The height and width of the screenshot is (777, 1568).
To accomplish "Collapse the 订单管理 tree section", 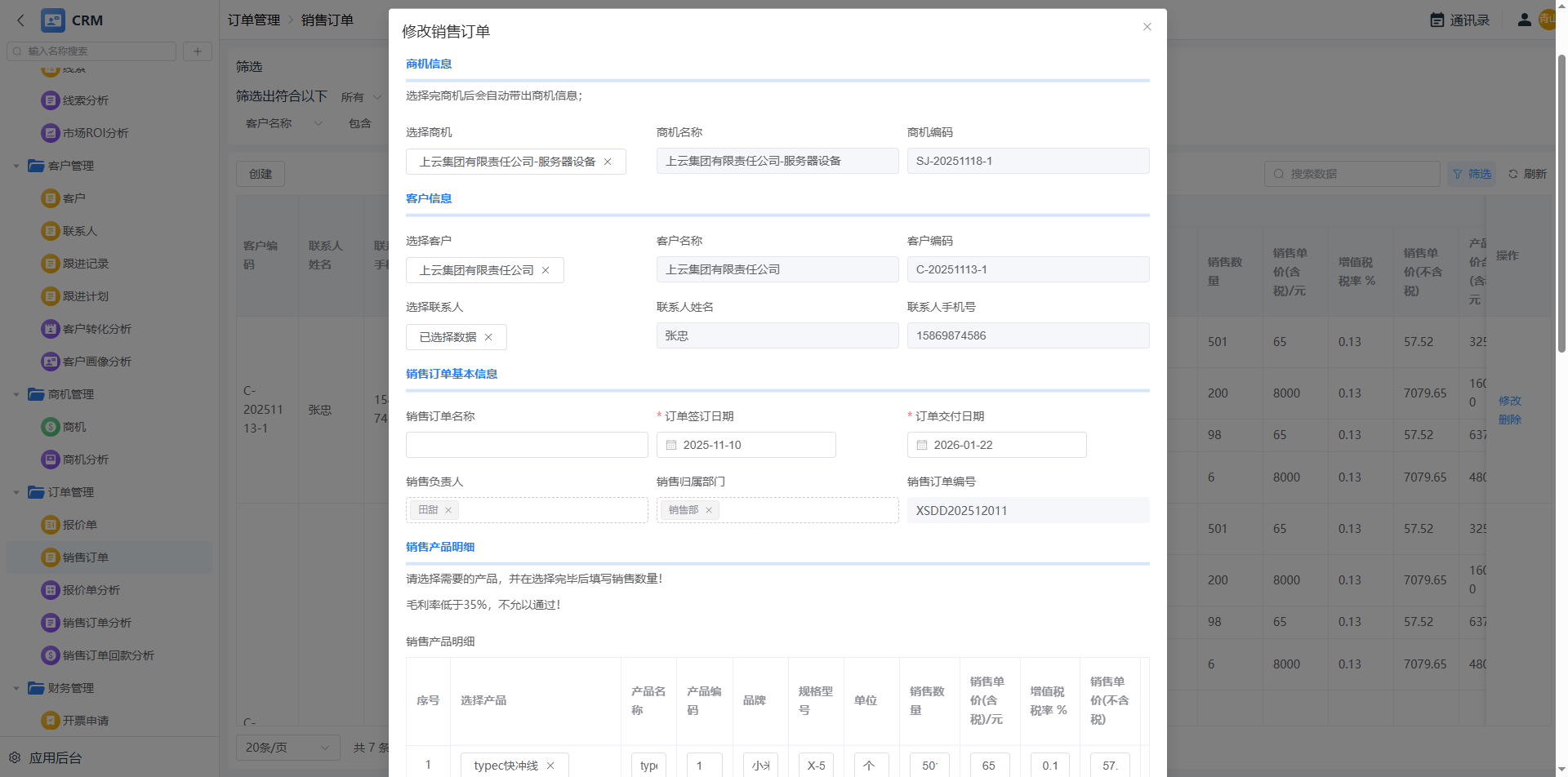I will tap(16, 492).
